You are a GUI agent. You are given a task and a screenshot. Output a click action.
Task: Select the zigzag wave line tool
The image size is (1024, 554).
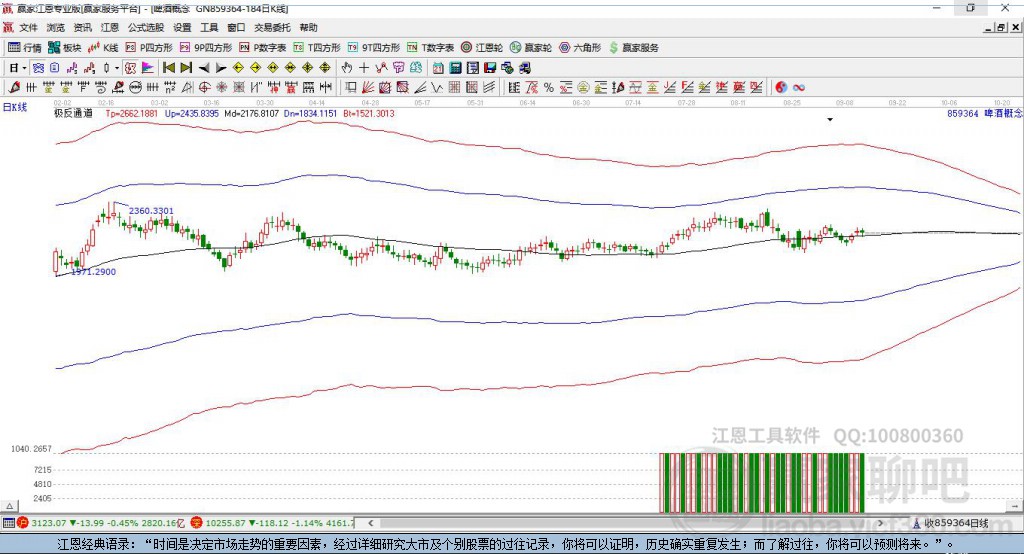[x=436, y=87]
